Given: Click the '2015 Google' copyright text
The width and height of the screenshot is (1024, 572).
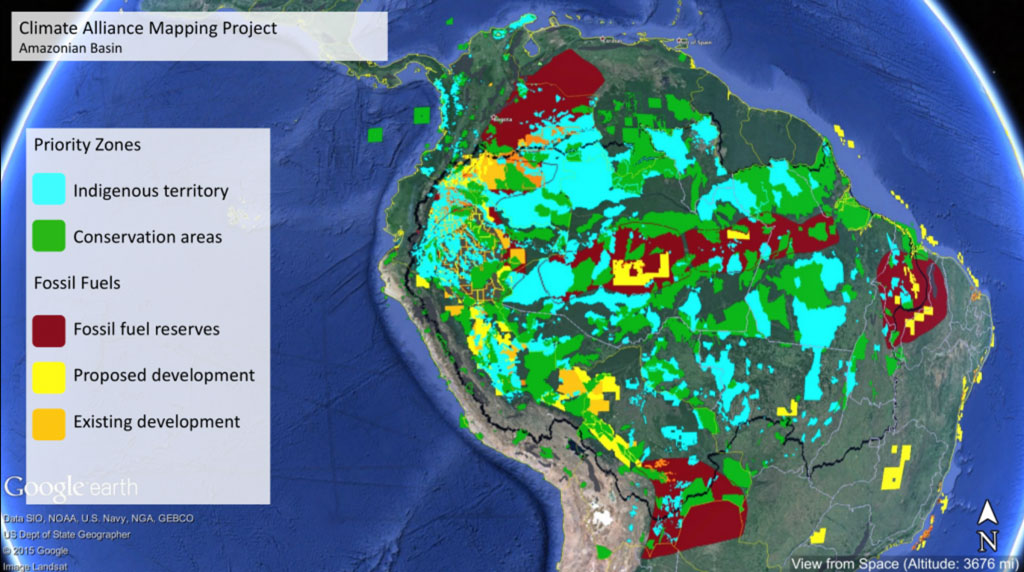Looking at the screenshot, I should pos(35,551).
